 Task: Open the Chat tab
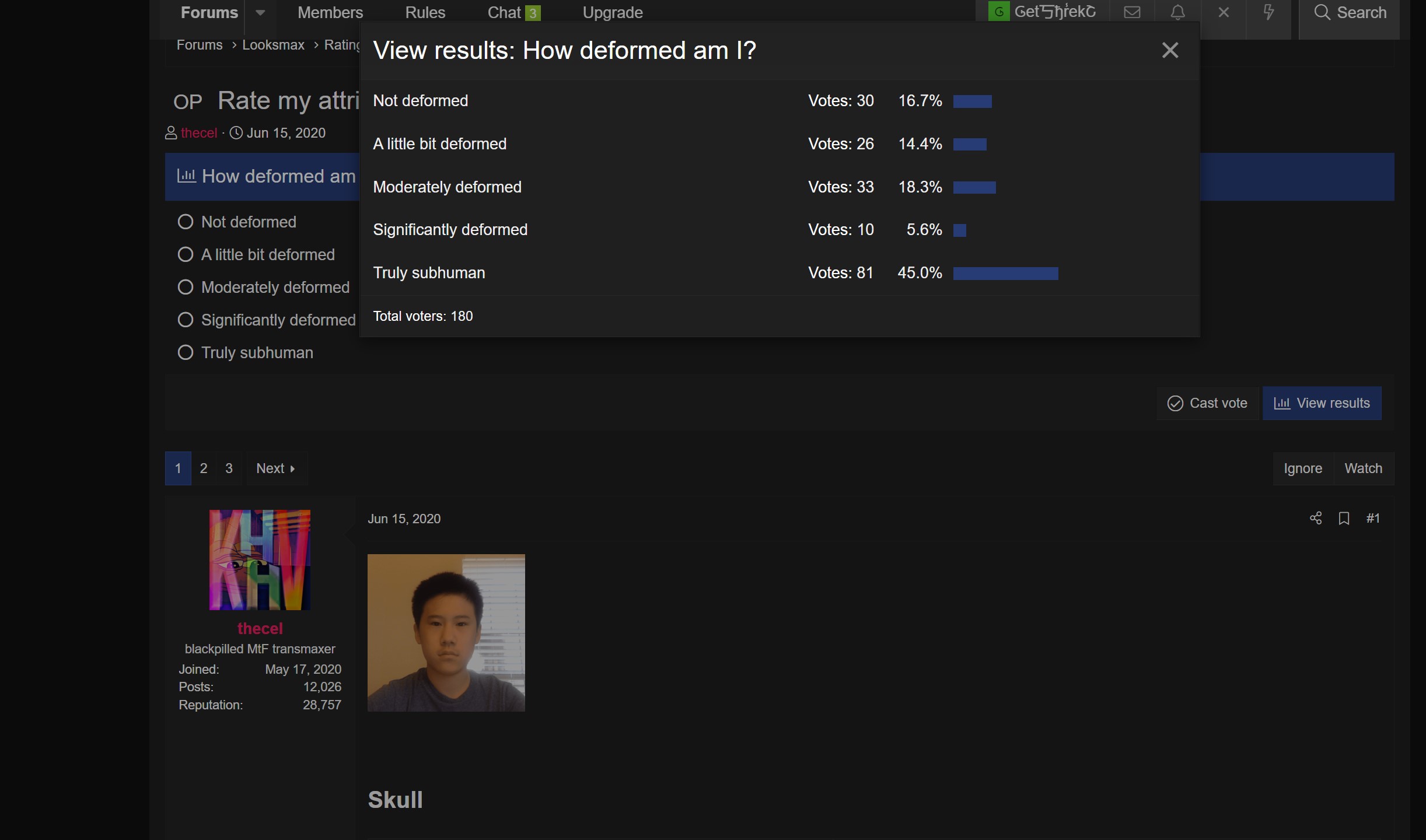[x=513, y=12]
